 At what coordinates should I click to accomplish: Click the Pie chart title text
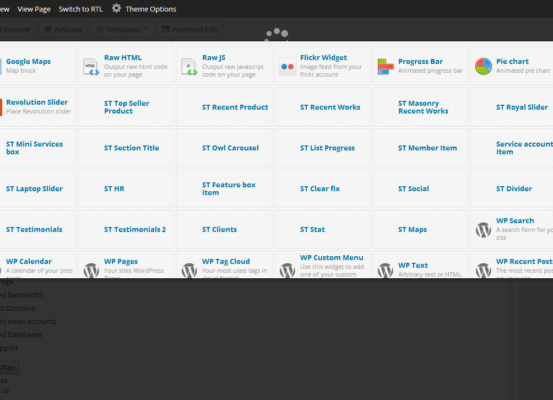pos(512,61)
